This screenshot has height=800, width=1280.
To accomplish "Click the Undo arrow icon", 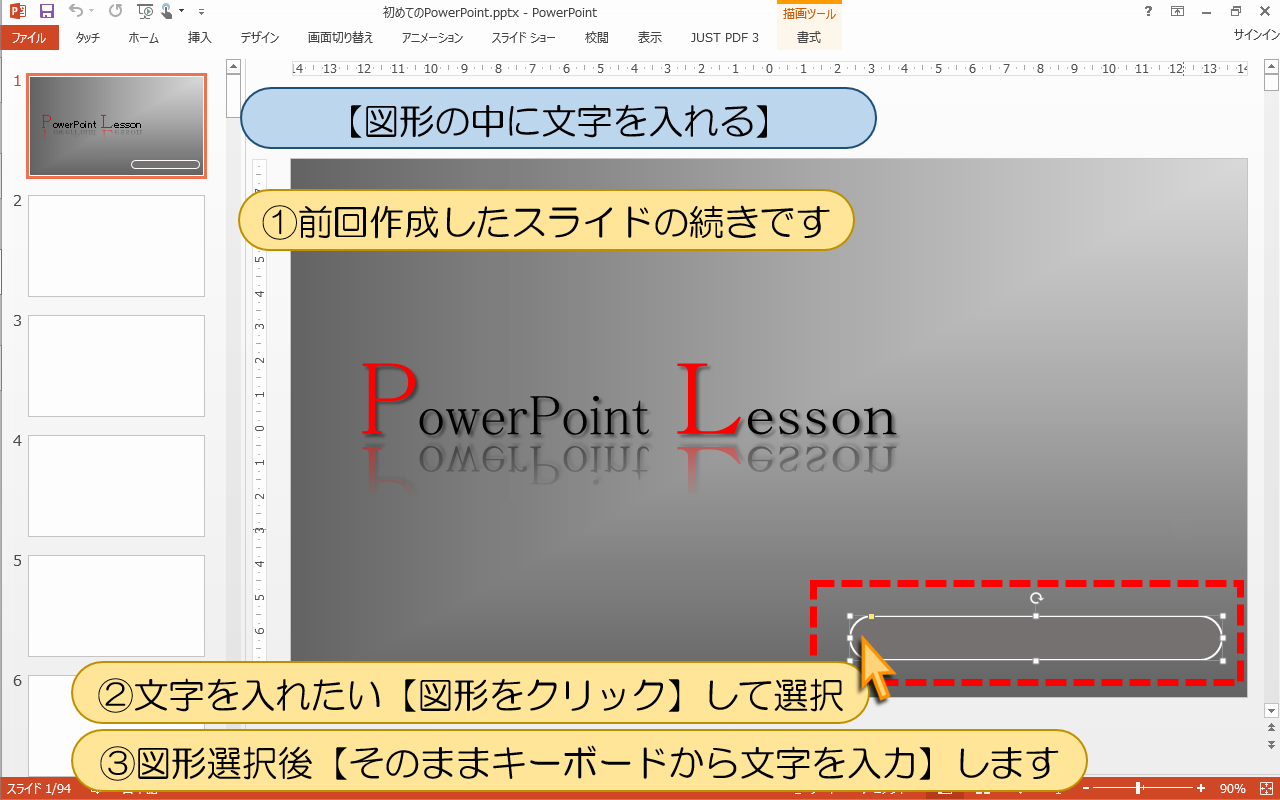I will coord(75,12).
